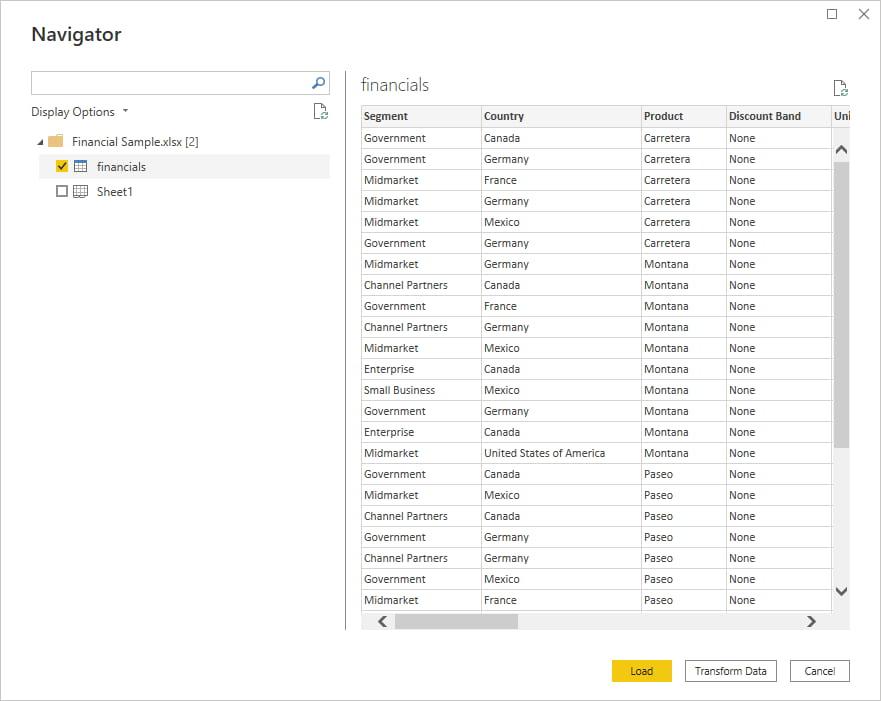Image resolution: width=881 pixels, height=701 pixels.
Task: Click the Sheet1 worksheet icon
Action: (81, 191)
